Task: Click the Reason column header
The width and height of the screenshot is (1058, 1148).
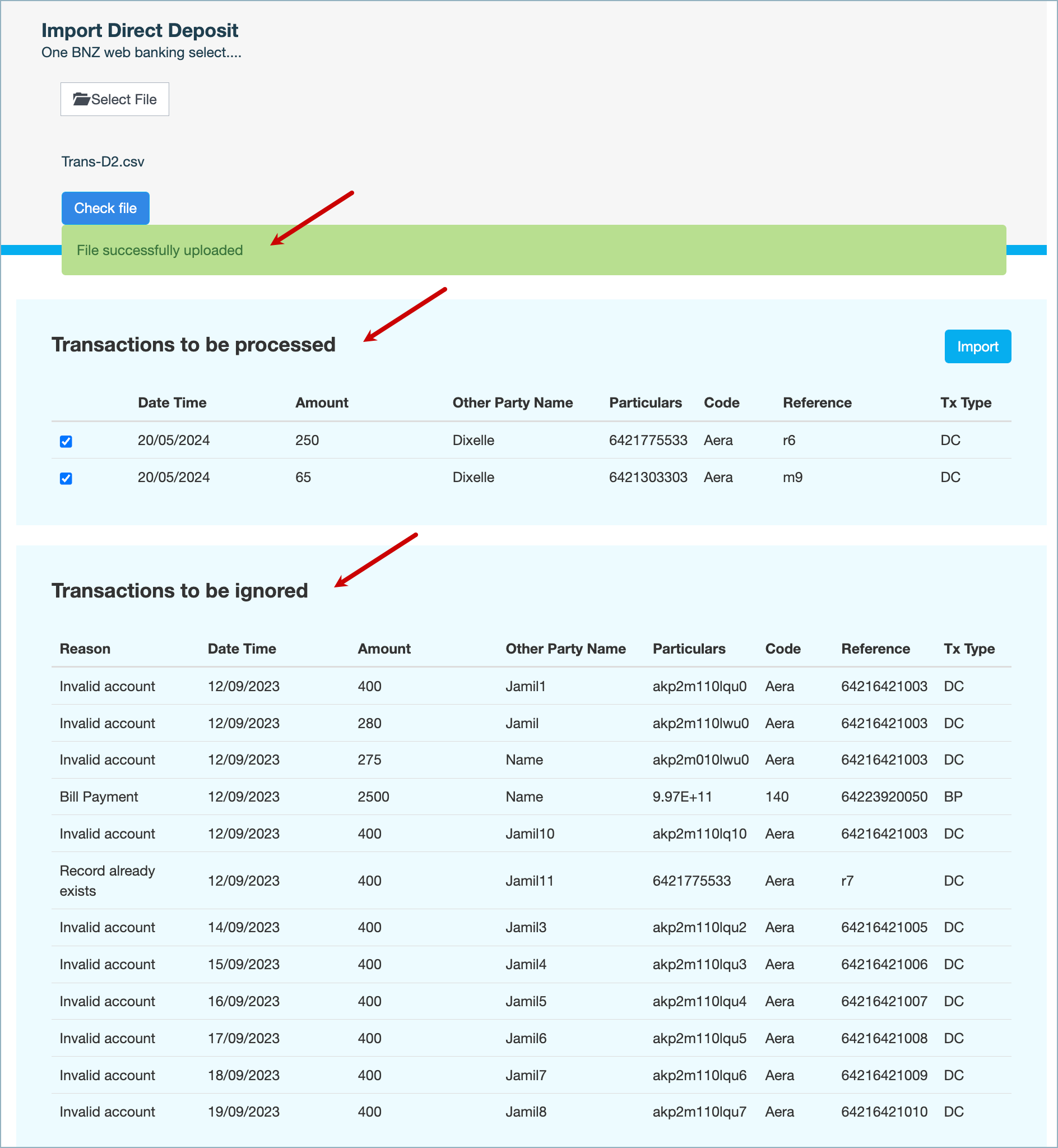Action: [x=85, y=649]
